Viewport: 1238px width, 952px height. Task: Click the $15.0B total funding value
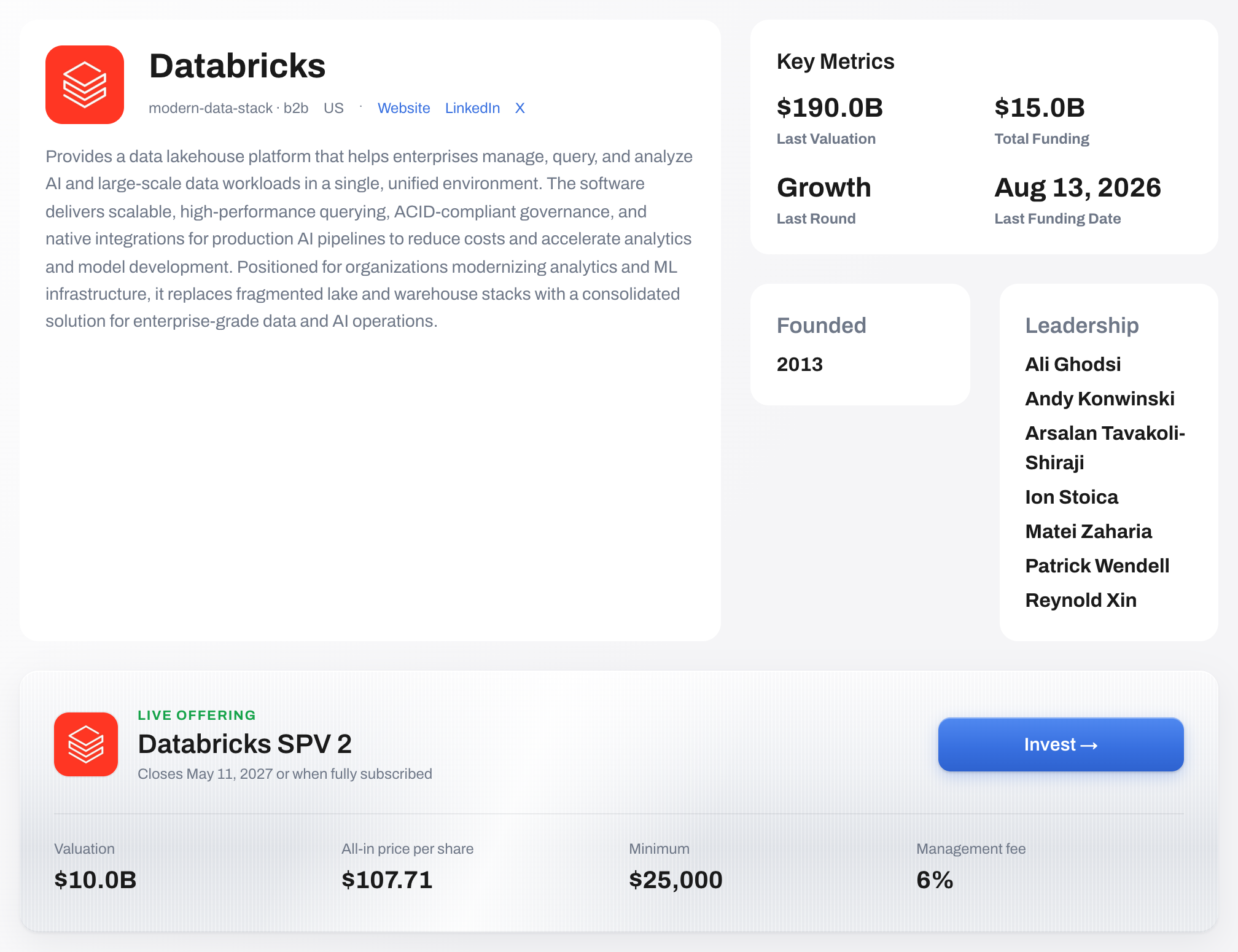click(x=1040, y=107)
